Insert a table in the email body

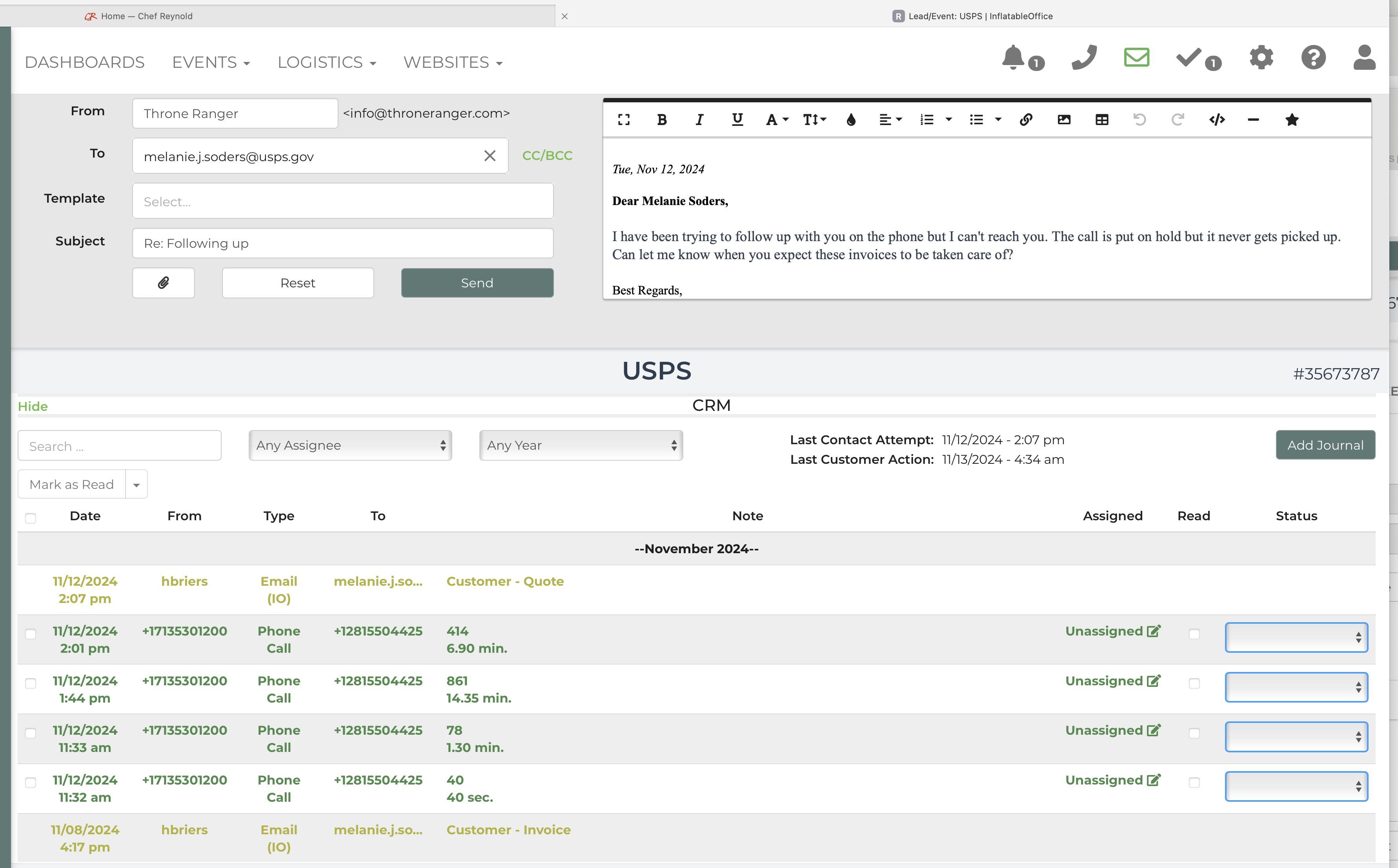tap(1101, 120)
